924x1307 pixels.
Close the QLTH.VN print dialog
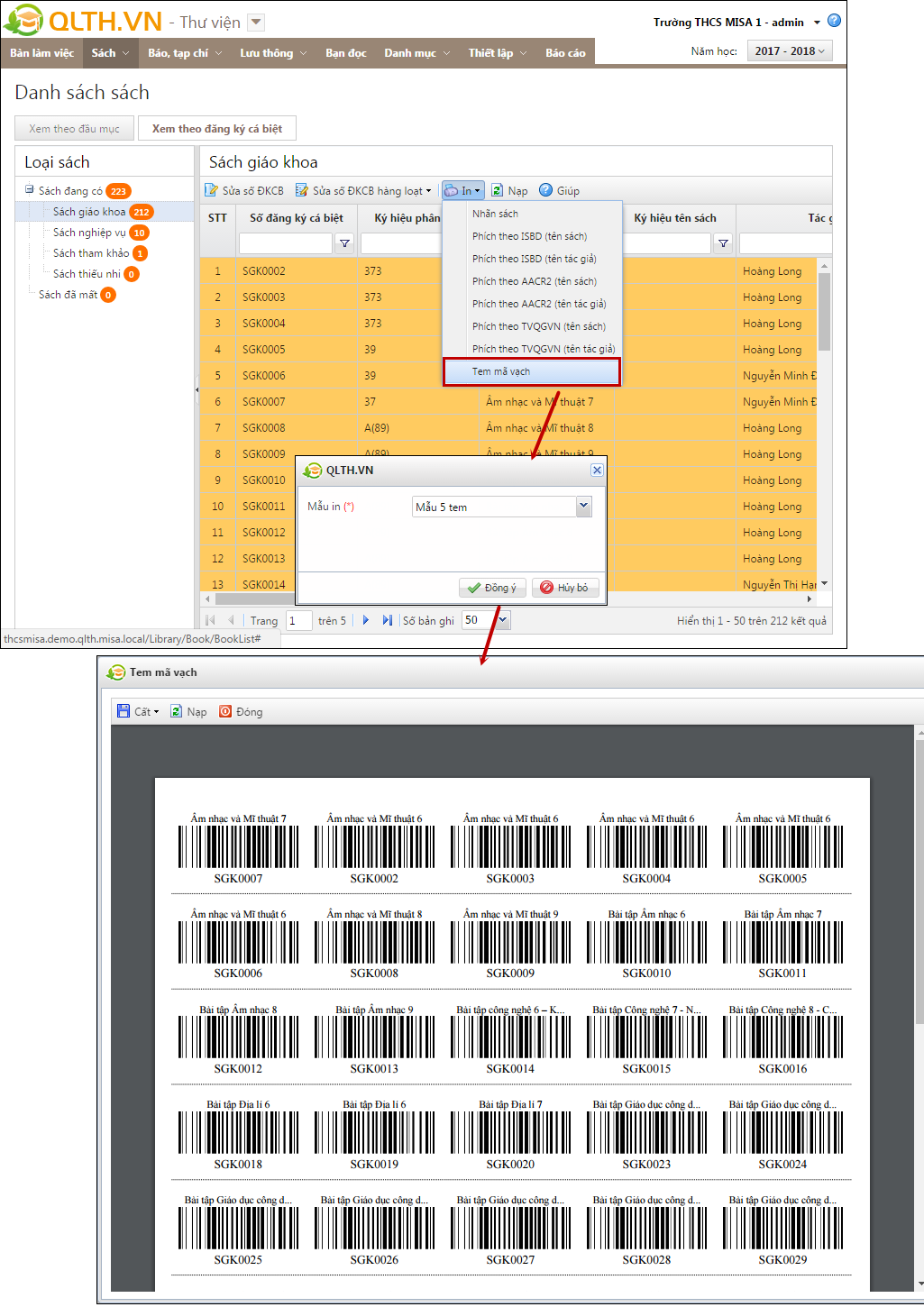(x=597, y=471)
